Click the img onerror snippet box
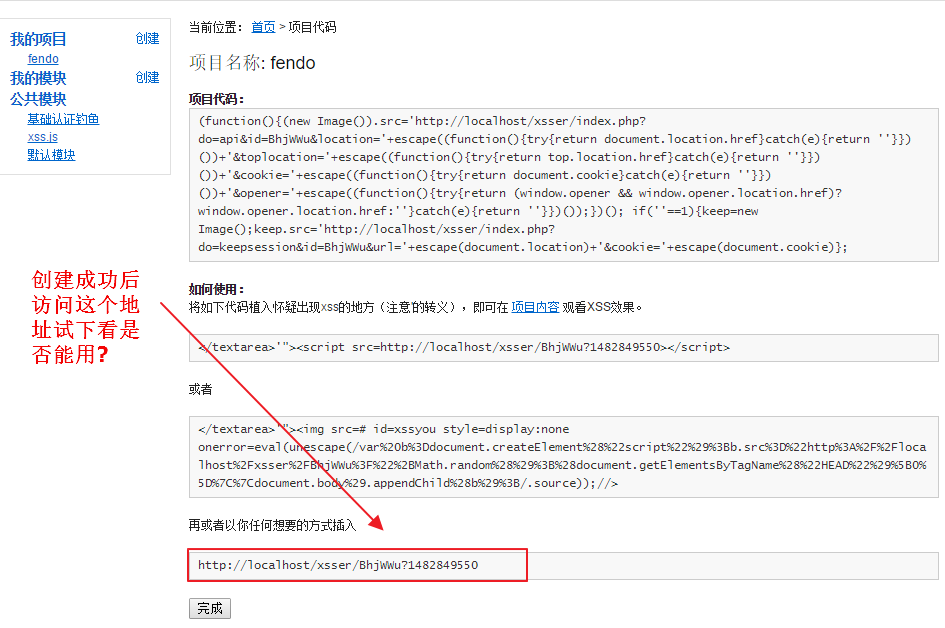945x628 pixels. tap(564, 457)
